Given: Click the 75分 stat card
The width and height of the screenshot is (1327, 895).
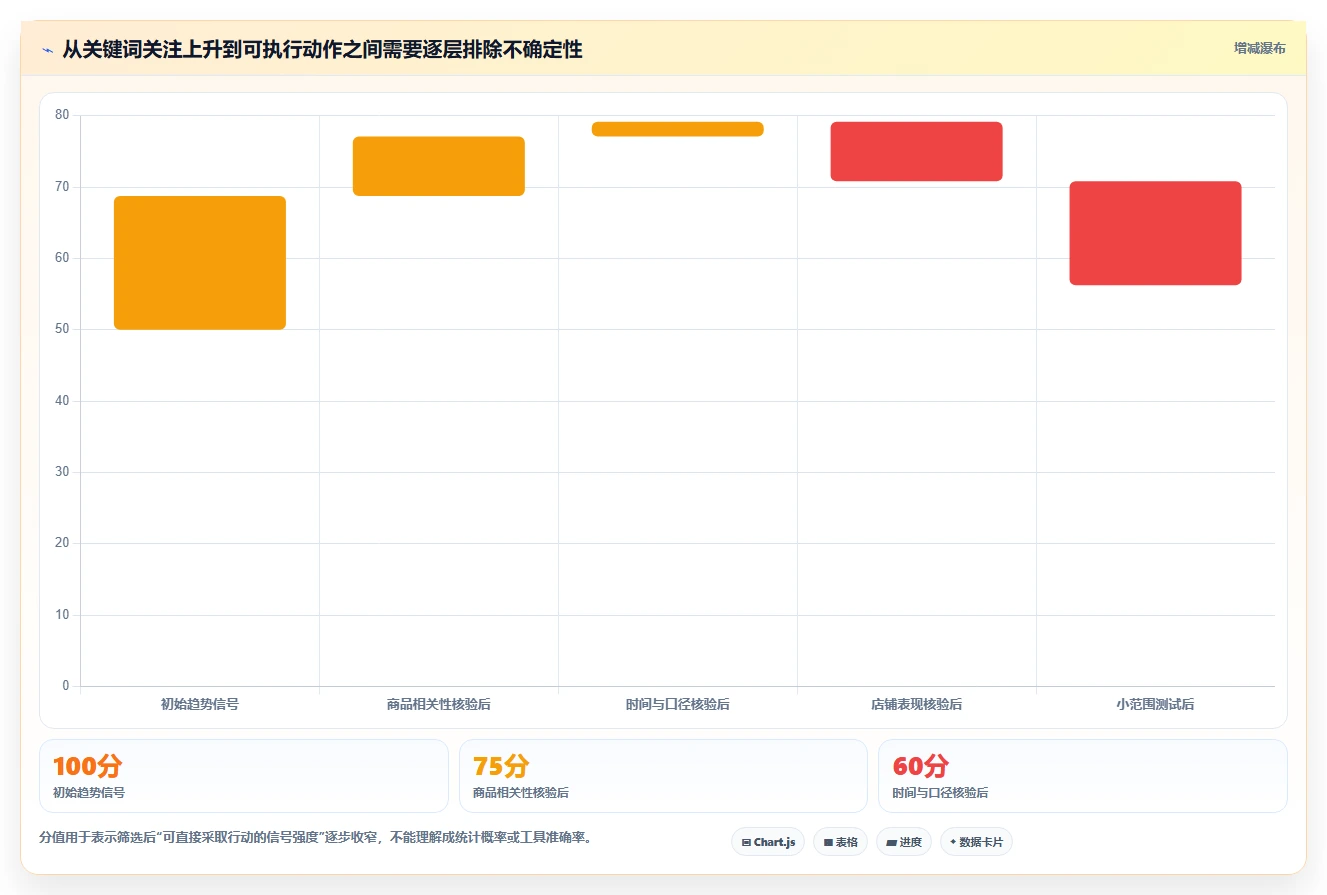Looking at the screenshot, I should click(663, 776).
